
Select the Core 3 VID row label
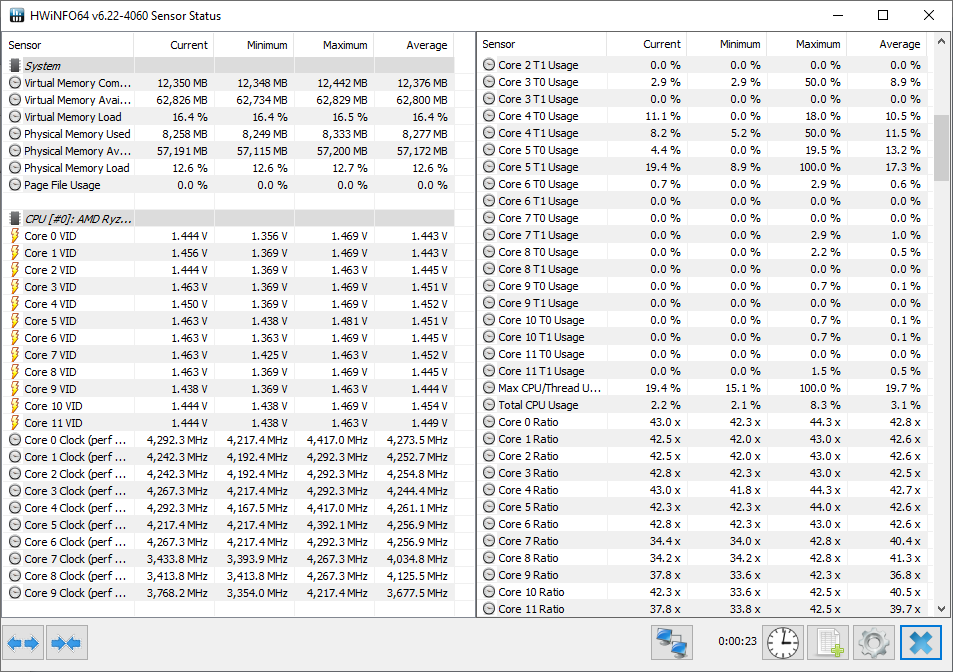point(50,287)
